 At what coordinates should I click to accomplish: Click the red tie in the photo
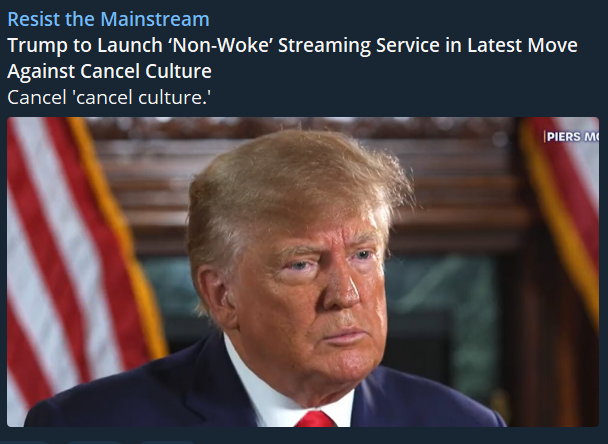(x=316, y=419)
